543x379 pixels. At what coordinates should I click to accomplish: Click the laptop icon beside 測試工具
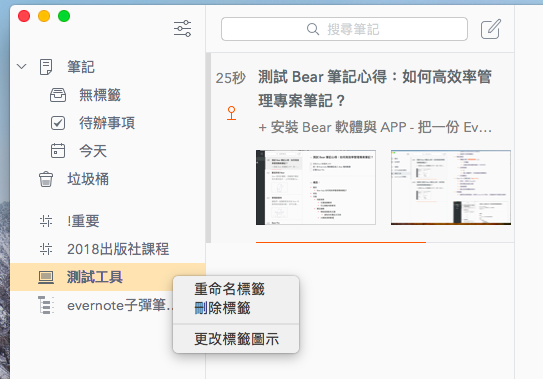[x=46, y=277]
